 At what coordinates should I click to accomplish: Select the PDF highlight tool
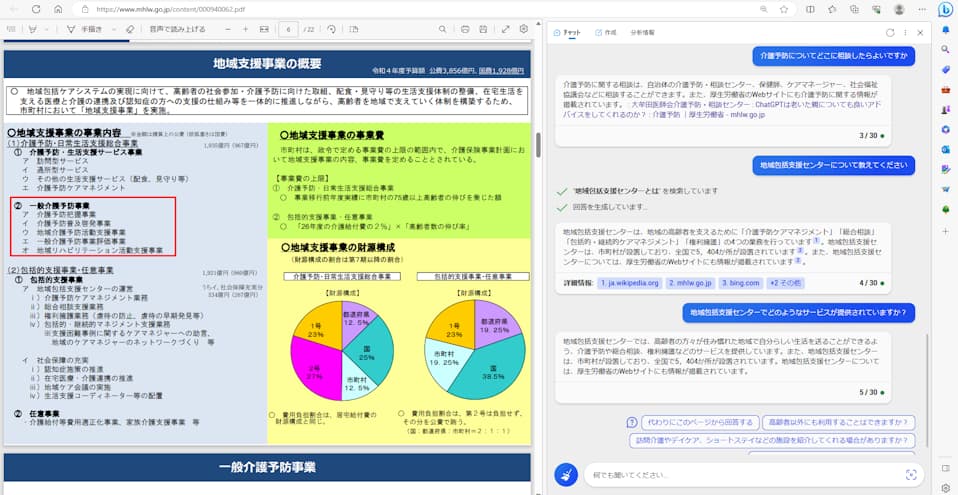pos(33,29)
